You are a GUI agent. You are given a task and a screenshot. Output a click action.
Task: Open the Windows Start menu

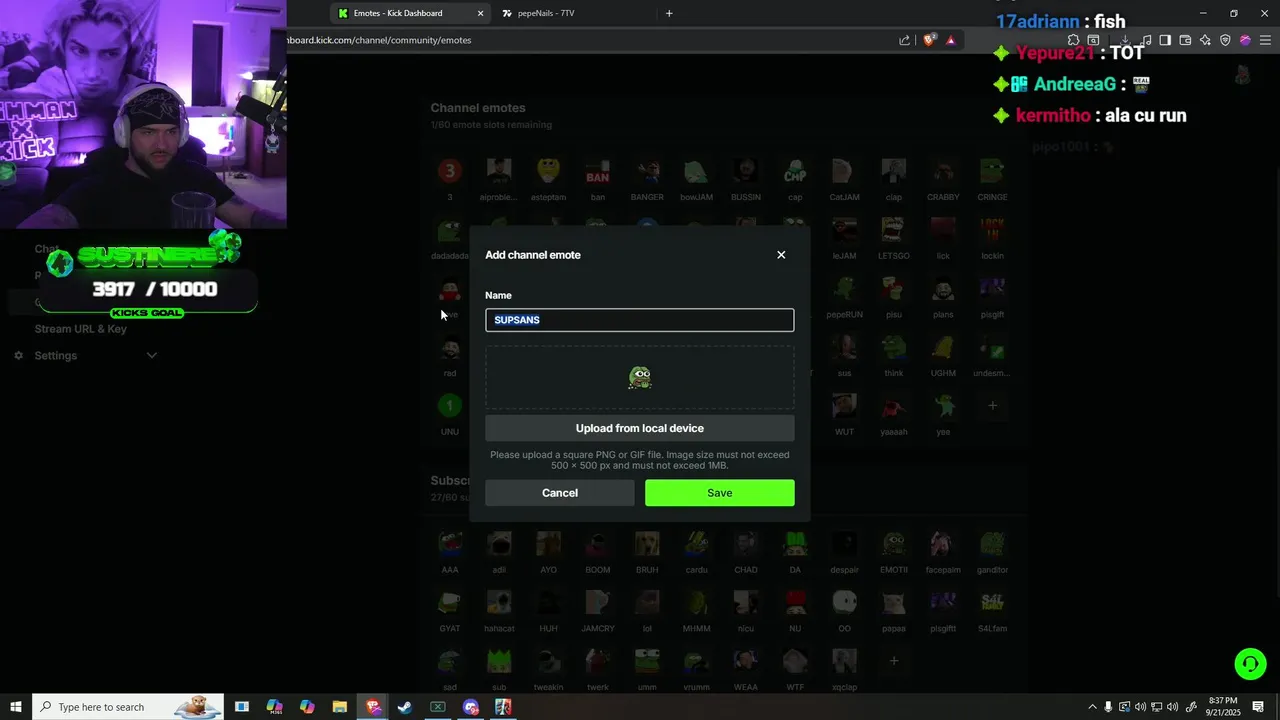[x=16, y=707]
